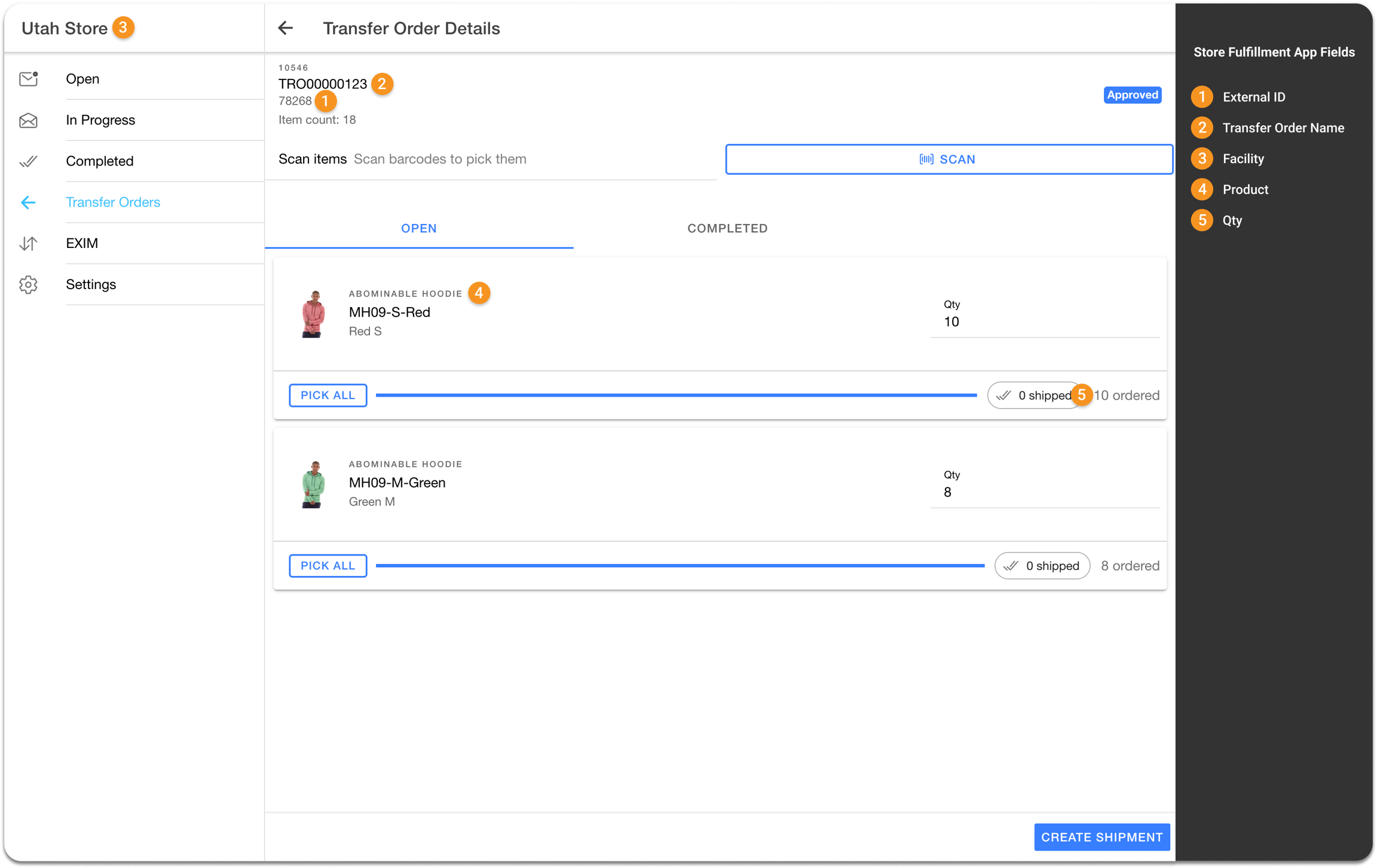
Task: Click the orange number 4 product badge
Action: click(479, 293)
